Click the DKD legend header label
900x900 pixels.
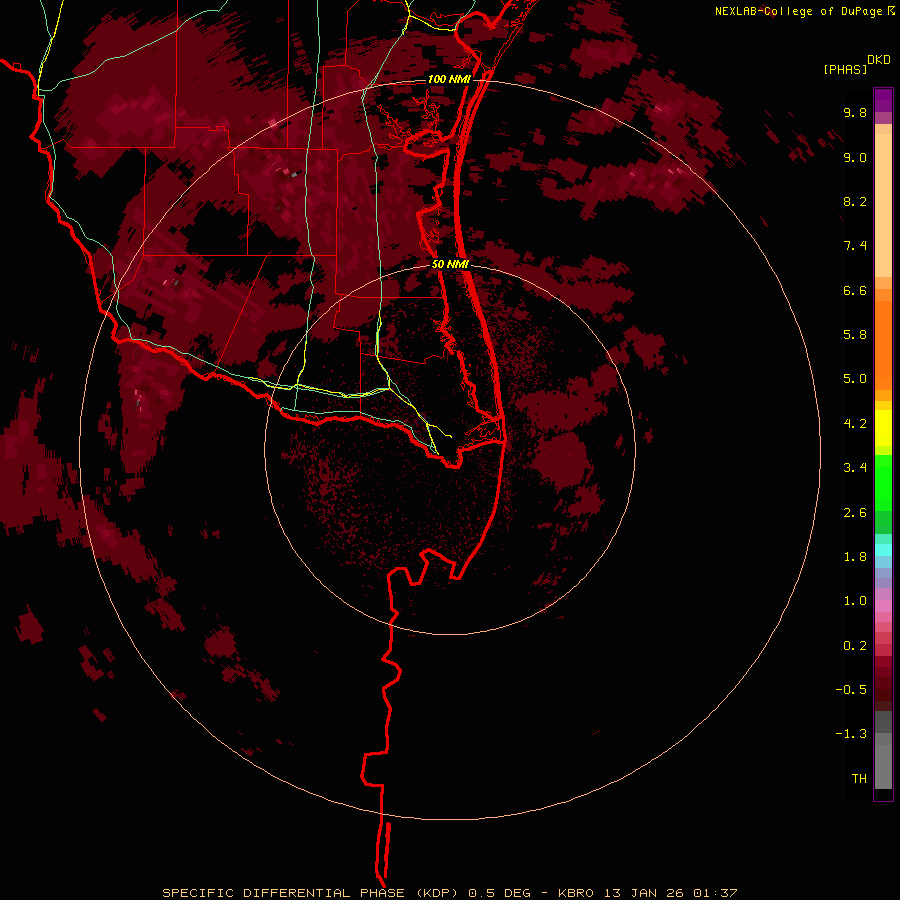(879, 60)
